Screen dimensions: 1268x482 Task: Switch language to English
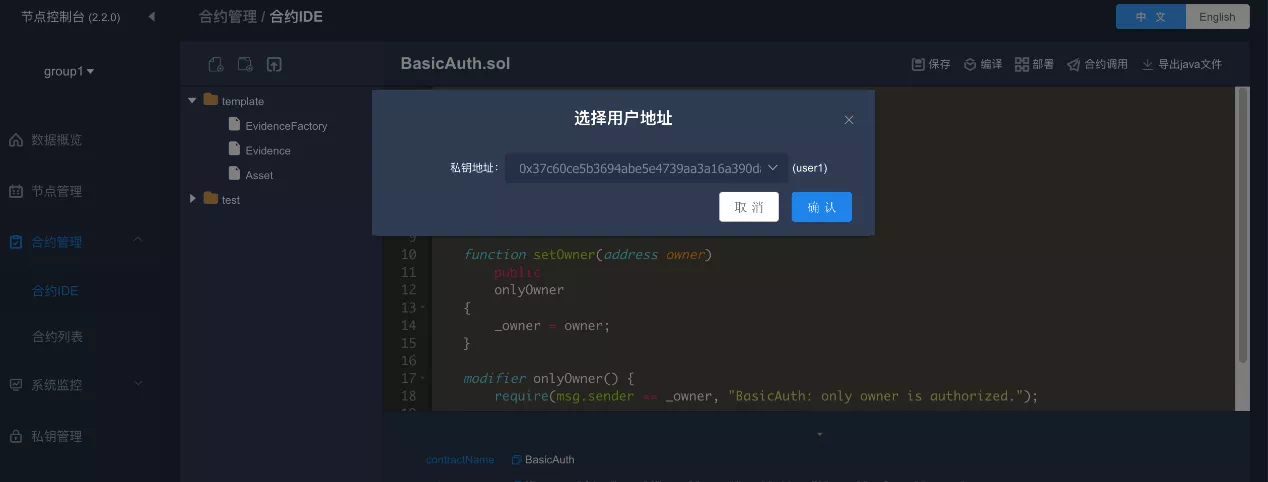tap(1217, 16)
